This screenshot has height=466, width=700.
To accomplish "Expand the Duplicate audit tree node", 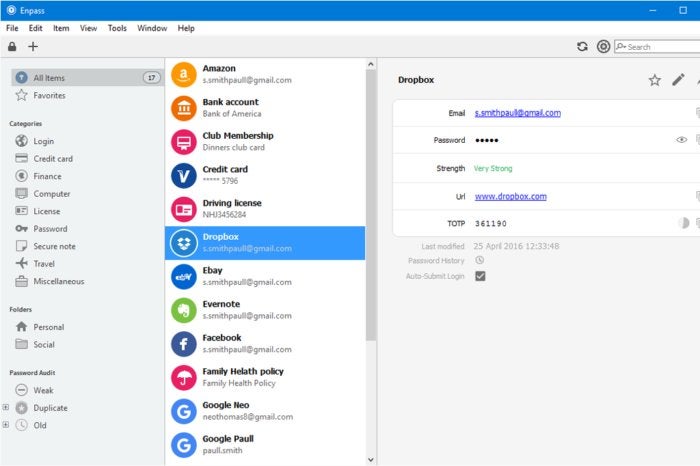I will 5,407.
